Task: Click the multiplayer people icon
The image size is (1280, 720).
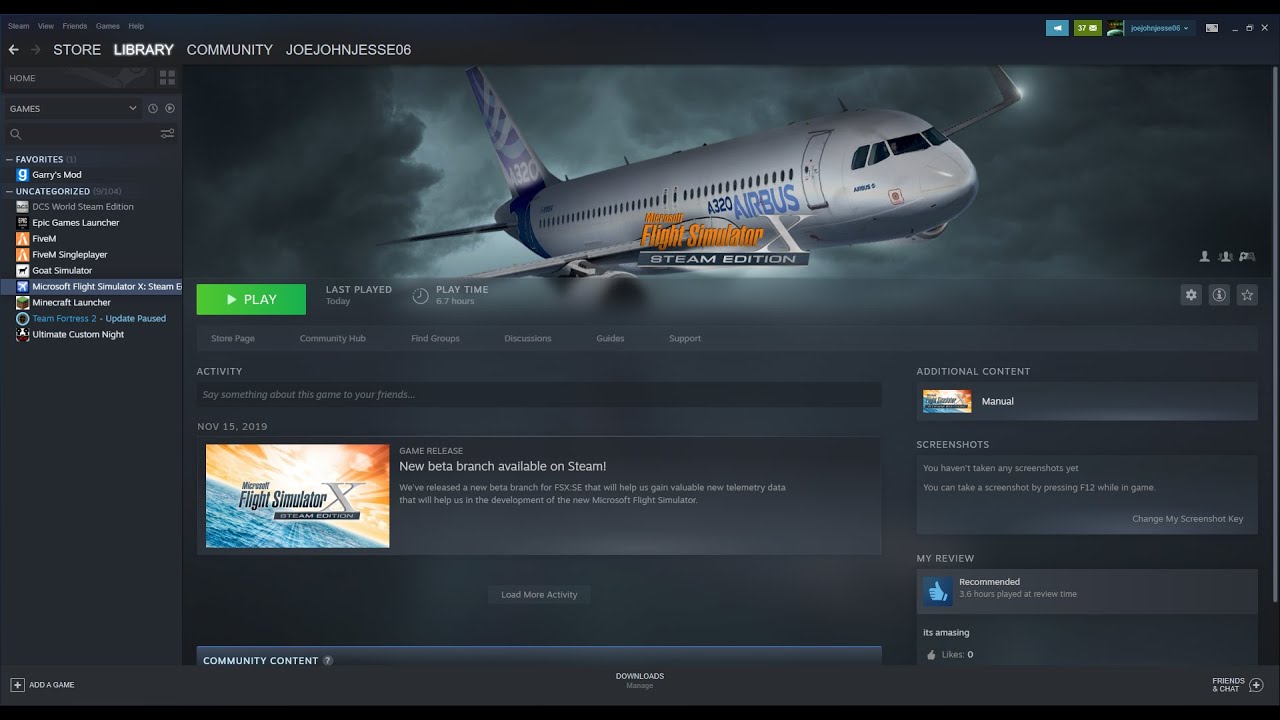Action: point(1226,257)
